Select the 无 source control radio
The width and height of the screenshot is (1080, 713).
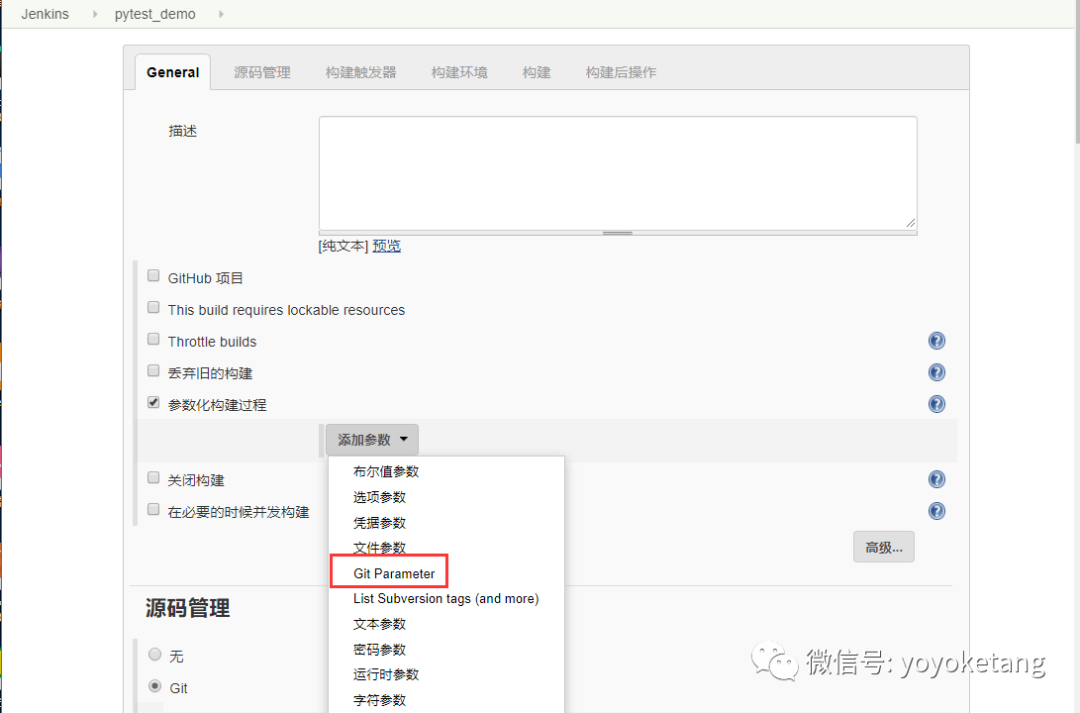pos(155,654)
